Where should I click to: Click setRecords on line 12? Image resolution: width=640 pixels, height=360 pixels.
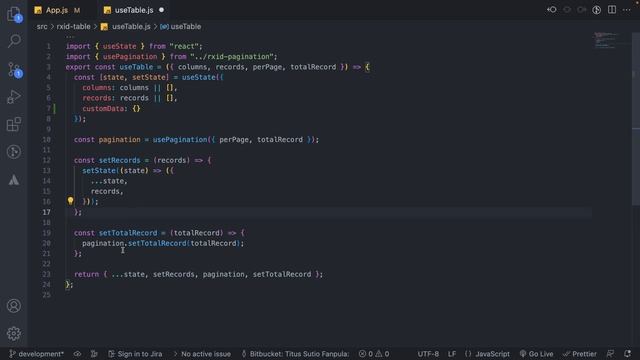(119, 160)
